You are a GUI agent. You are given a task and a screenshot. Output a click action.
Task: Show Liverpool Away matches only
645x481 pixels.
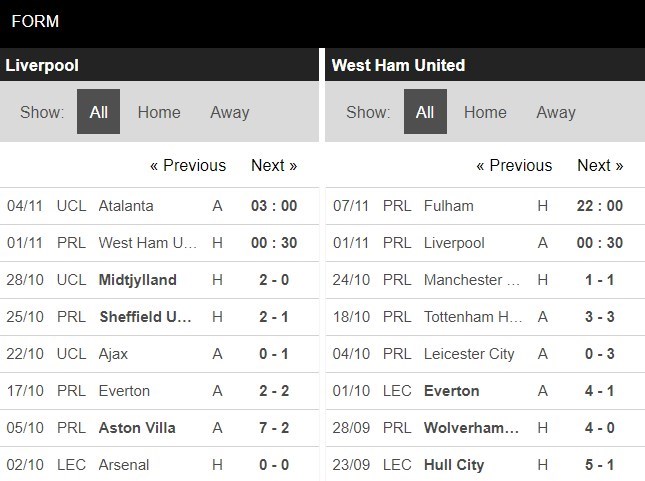(x=230, y=112)
